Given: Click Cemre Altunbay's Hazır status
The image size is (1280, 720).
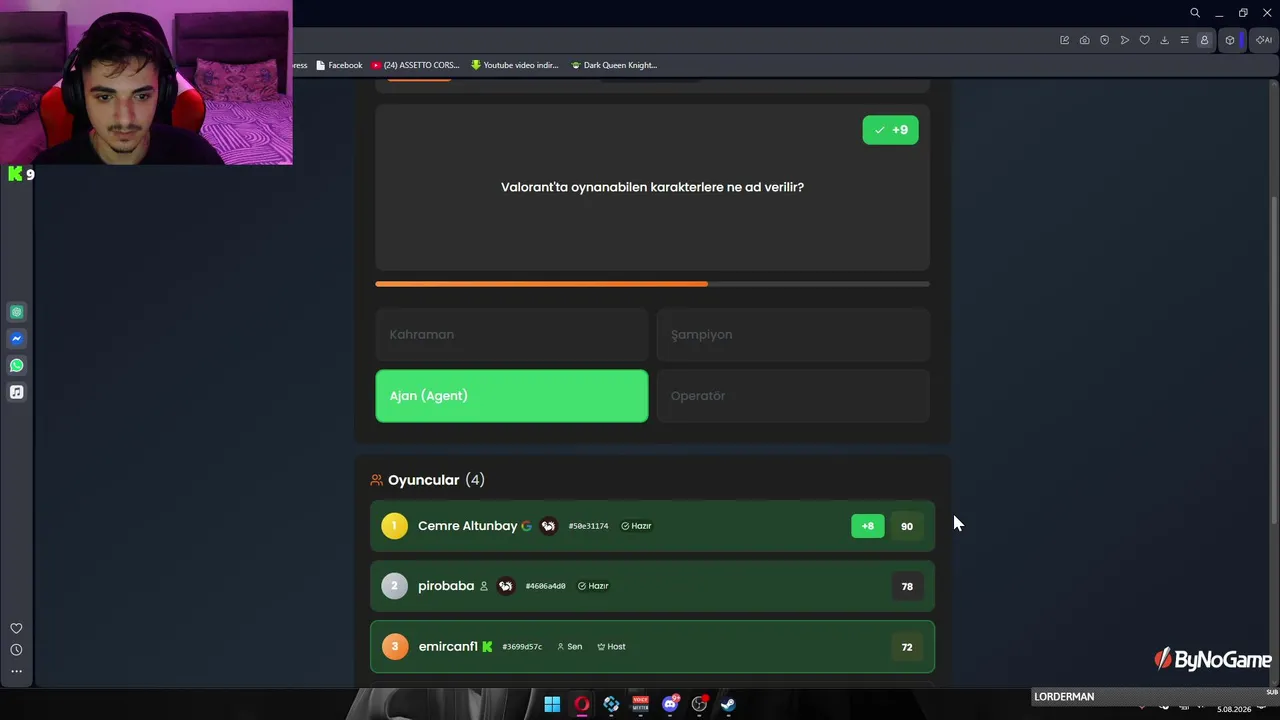Looking at the screenshot, I should 636,526.
